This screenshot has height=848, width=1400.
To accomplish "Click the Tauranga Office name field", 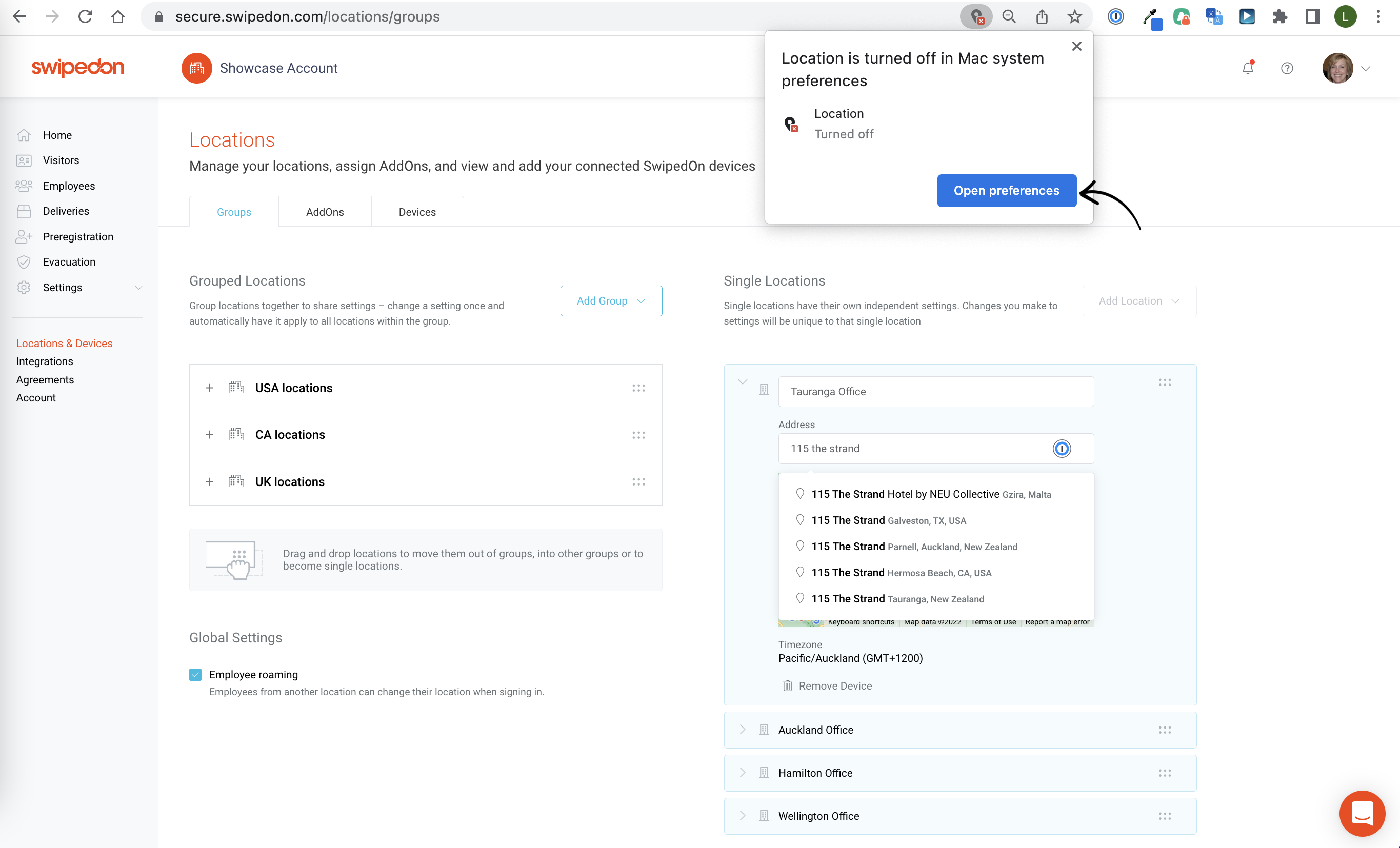I will [936, 391].
